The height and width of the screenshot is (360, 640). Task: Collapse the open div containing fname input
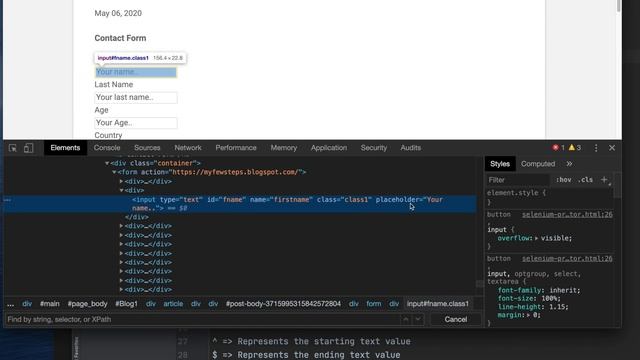click(121, 190)
